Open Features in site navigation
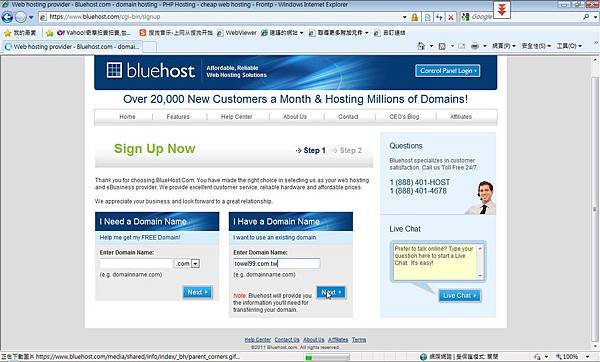The width and height of the screenshot is (600, 362). tap(178, 117)
